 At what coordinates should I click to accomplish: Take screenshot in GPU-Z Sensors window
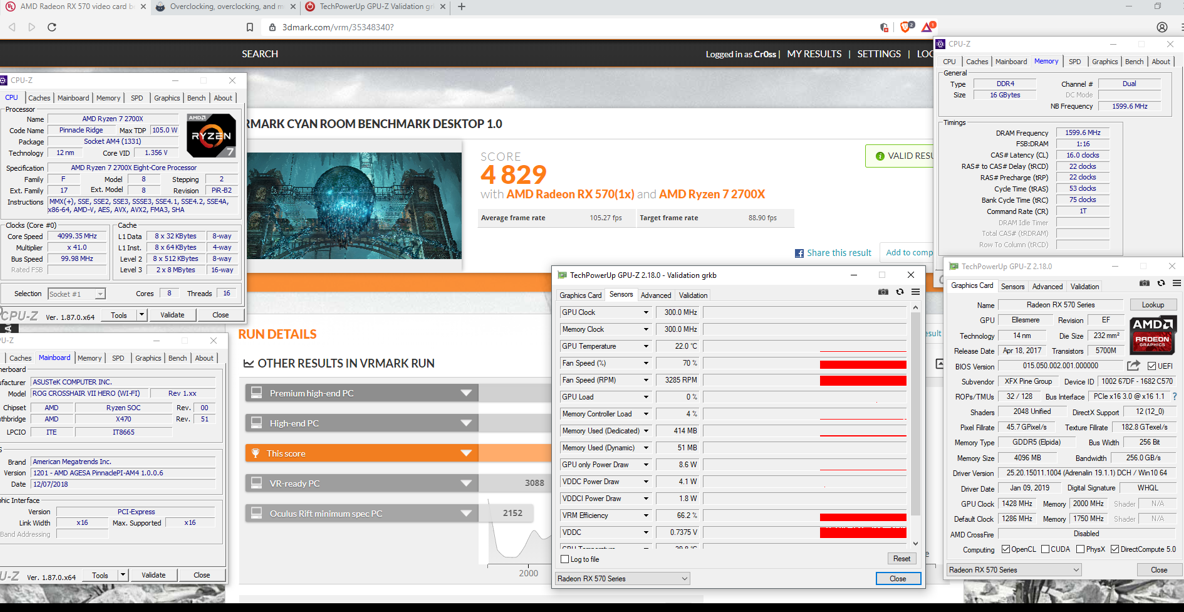pos(883,292)
